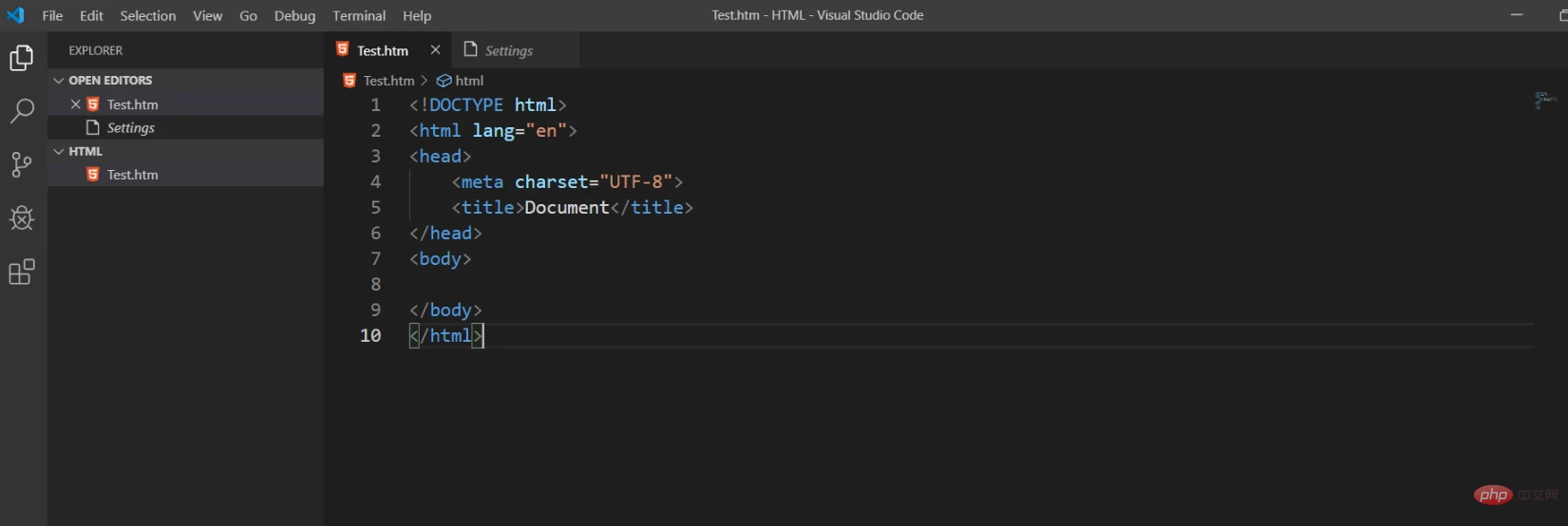The width and height of the screenshot is (1568, 526).
Task: Close the Test.htm editor tab
Action: pos(435,49)
